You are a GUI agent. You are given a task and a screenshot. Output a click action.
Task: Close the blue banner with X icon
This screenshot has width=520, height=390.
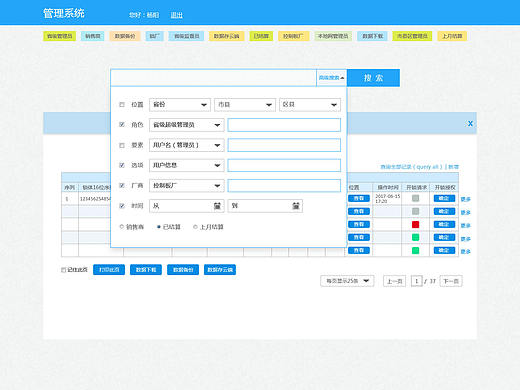point(470,124)
